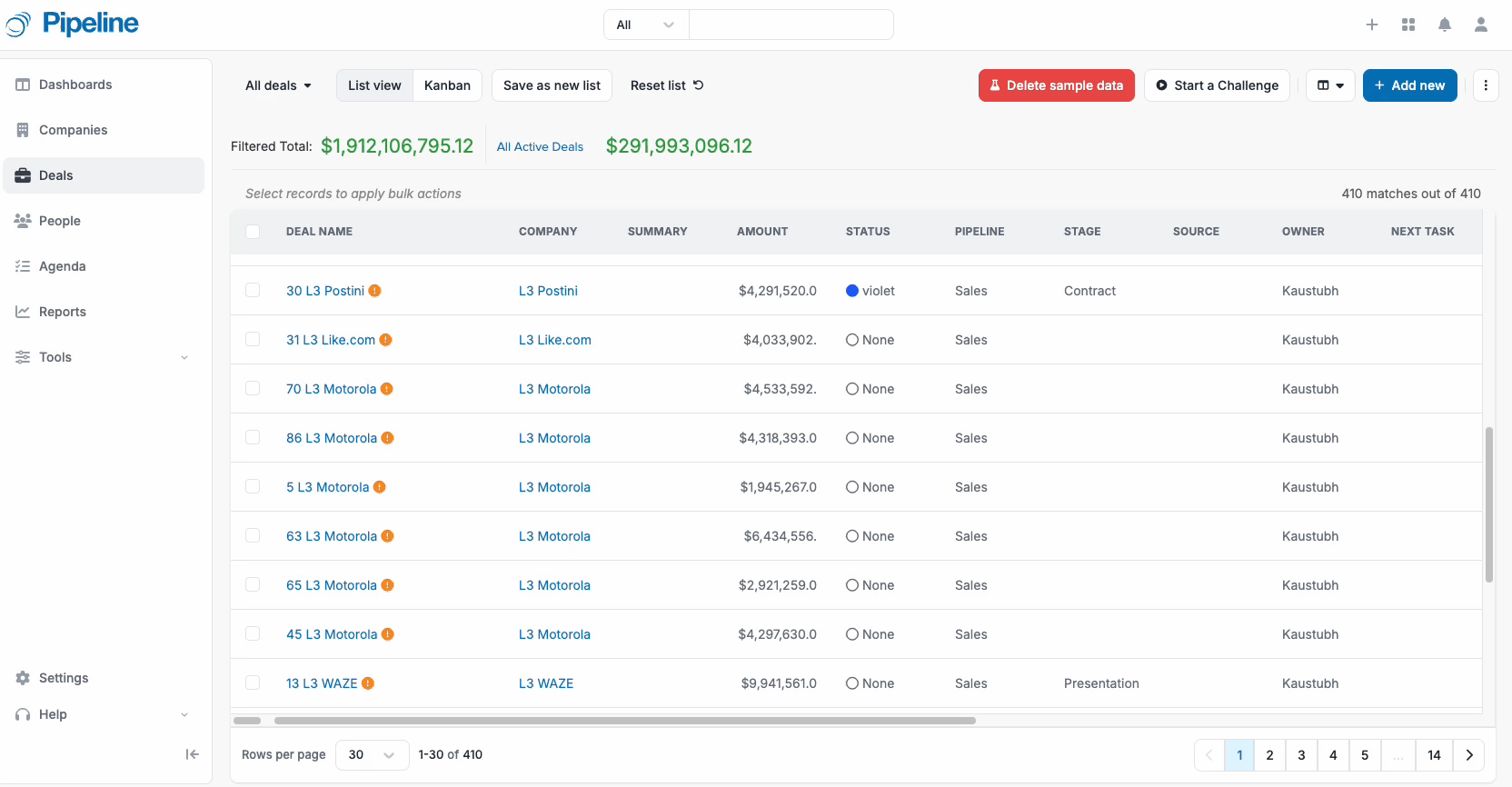Open the column layout dropdown
1512x787 pixels.
[1330, 85]
